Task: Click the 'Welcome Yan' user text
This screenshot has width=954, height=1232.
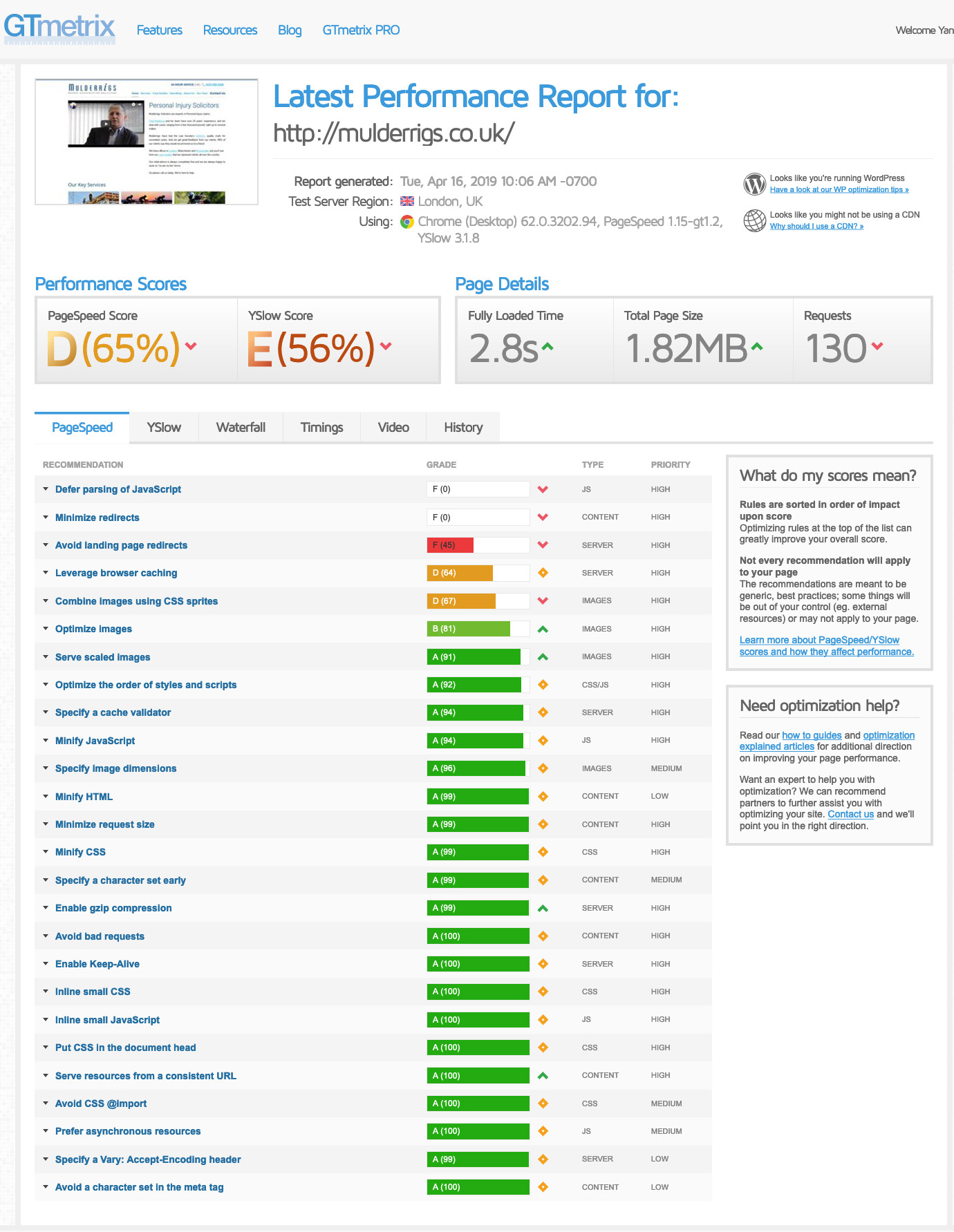Action: pyautogui.click(x=924, y=30)
